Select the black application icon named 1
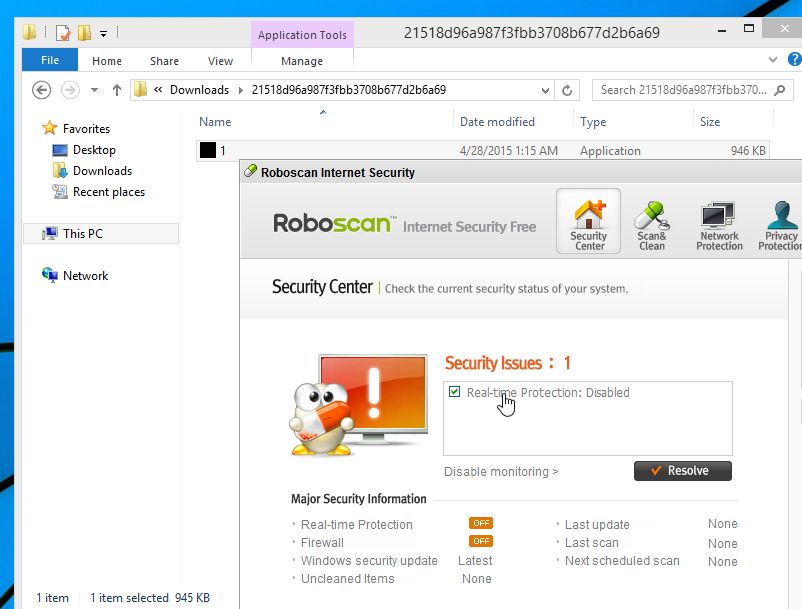This screenshot has width=802, height=609. coord(208,150)
